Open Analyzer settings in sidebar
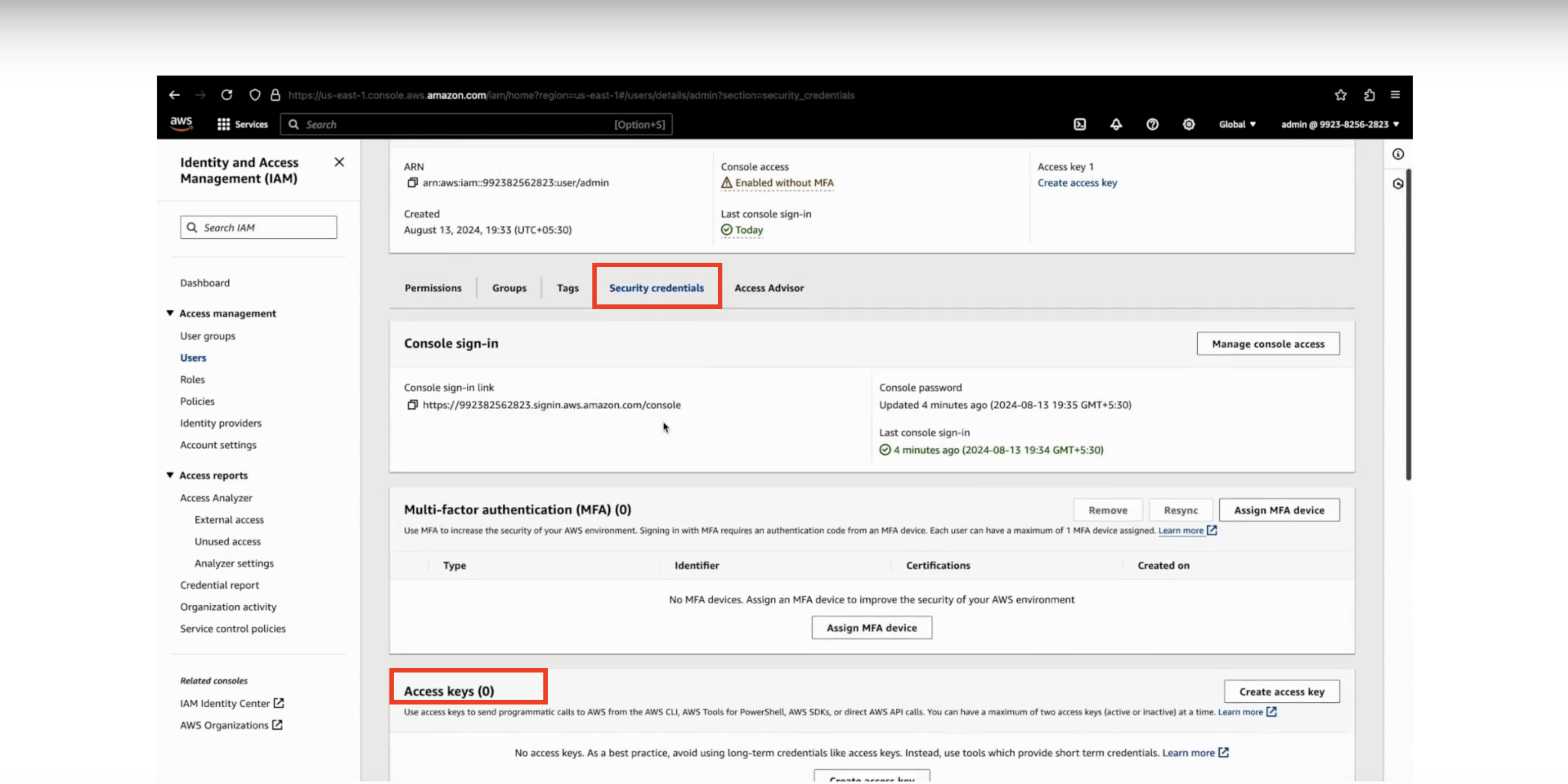 click(x=234, y=563)
